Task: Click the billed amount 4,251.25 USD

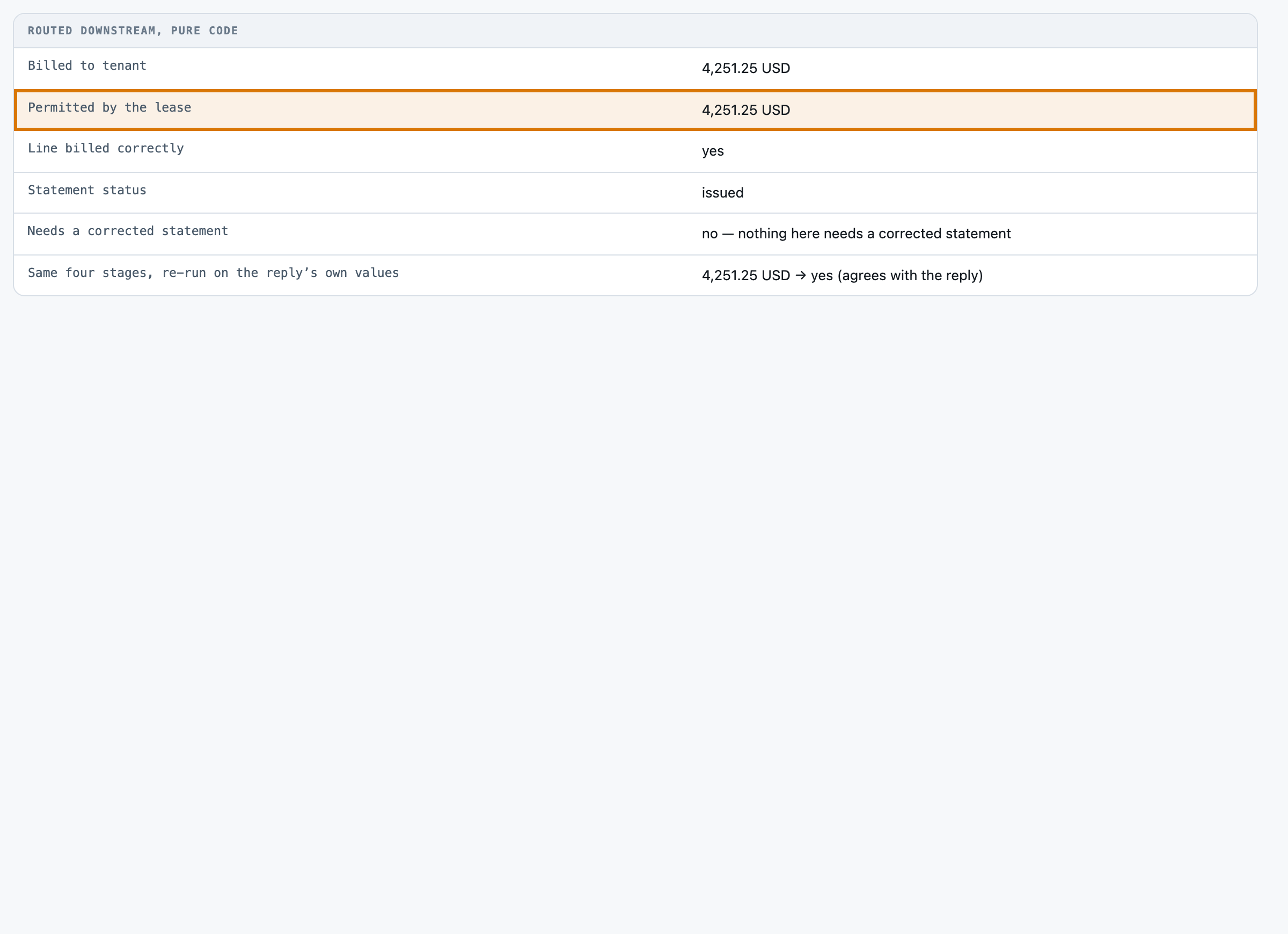Action: pyautogui.click(x=745, y=68)
